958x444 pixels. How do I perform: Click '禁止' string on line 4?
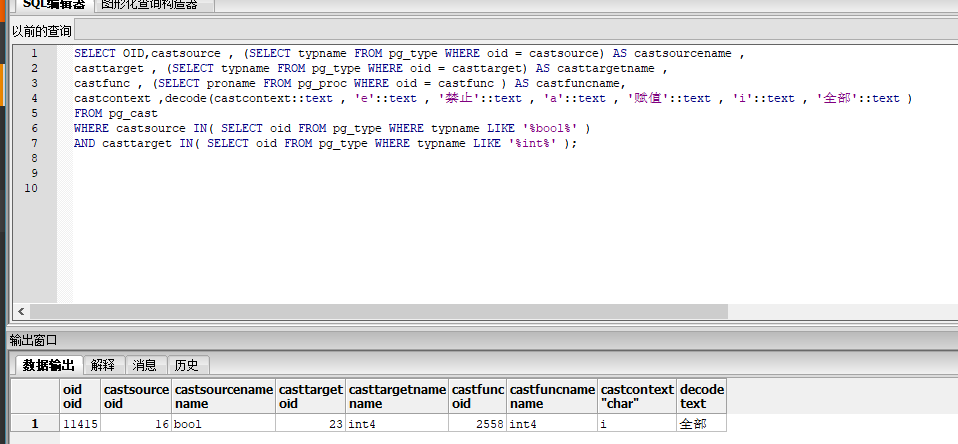[459, 98]
